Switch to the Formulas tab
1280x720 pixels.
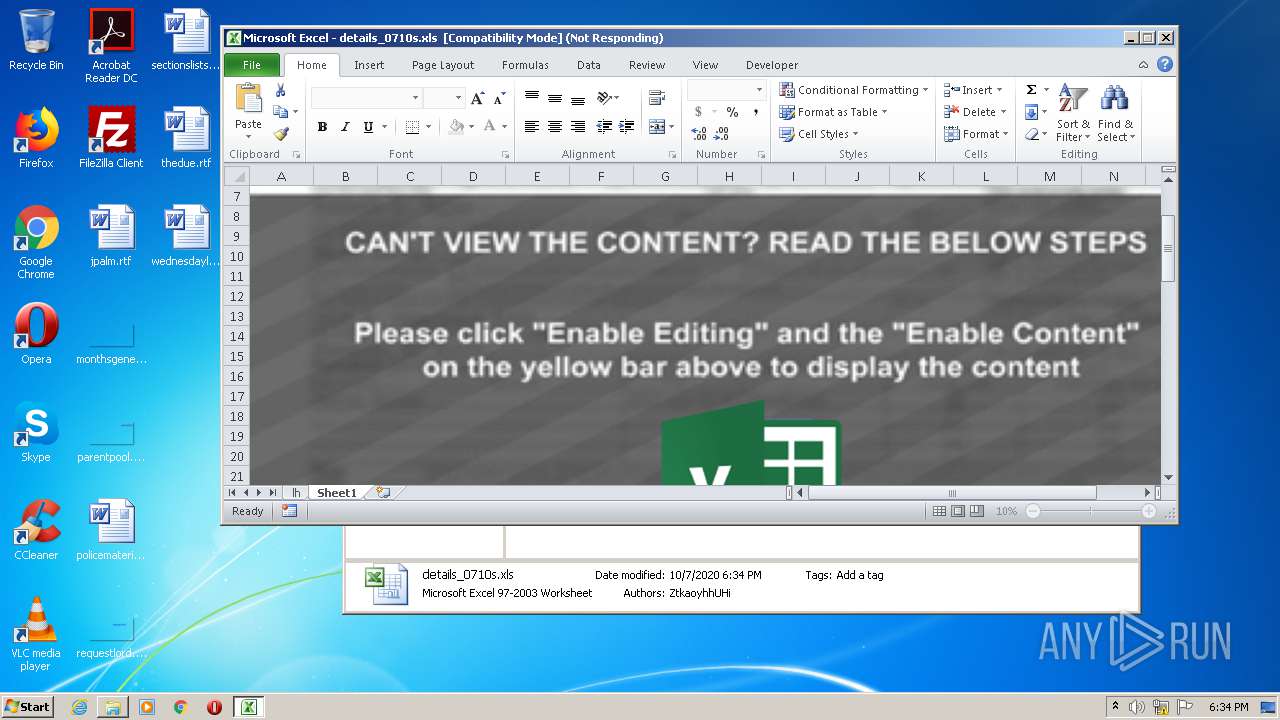pyautogui.click(x=525, y=65)
